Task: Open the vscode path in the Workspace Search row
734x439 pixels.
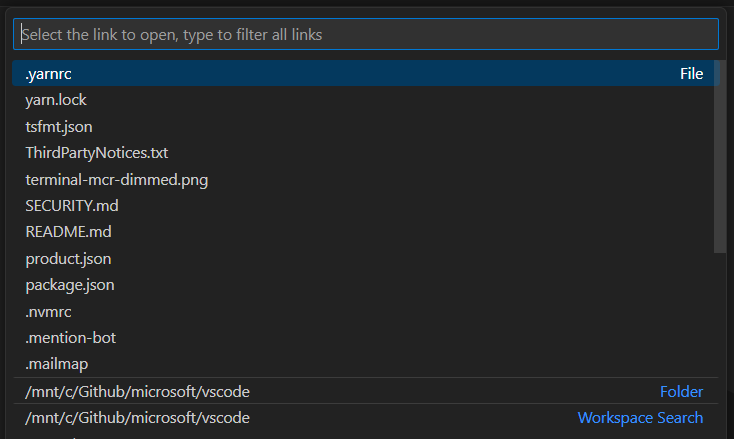Action: click(x=137, y=417)
